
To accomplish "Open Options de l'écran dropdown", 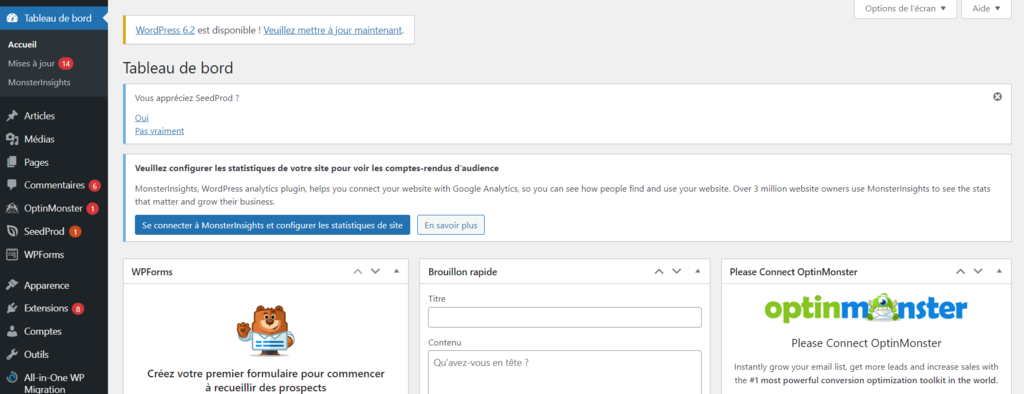I will [905, 9].
